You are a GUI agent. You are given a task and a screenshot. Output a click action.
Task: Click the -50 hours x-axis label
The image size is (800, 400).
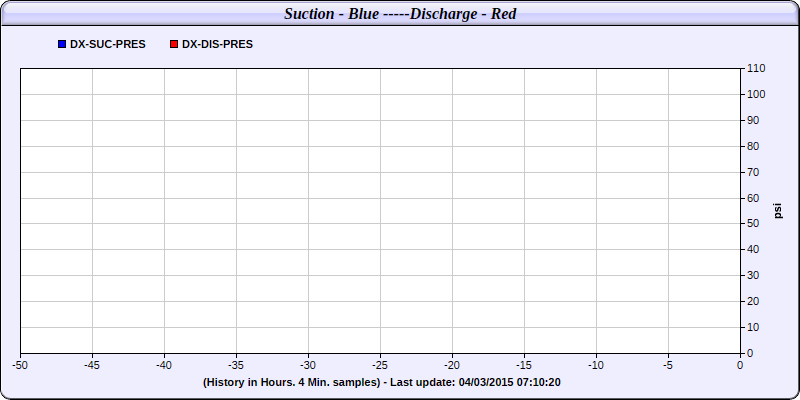20,365
